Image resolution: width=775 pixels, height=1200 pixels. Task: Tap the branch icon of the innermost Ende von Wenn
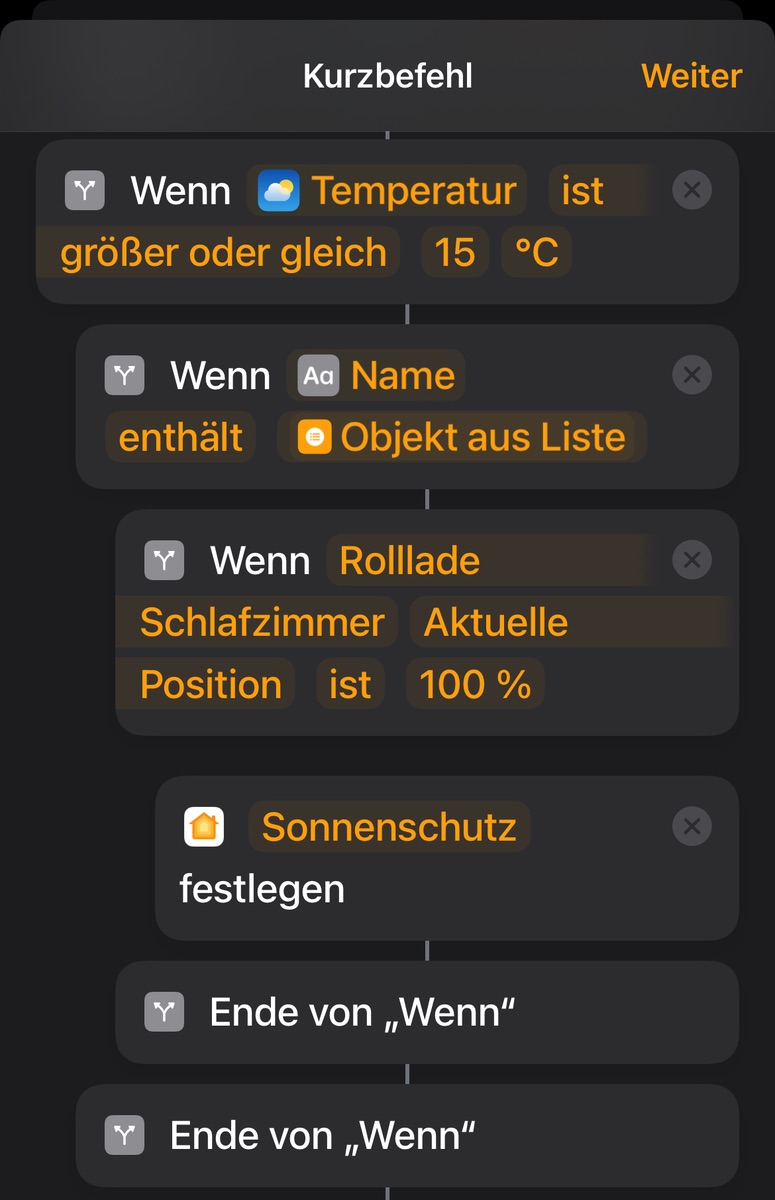[164, 1012]
